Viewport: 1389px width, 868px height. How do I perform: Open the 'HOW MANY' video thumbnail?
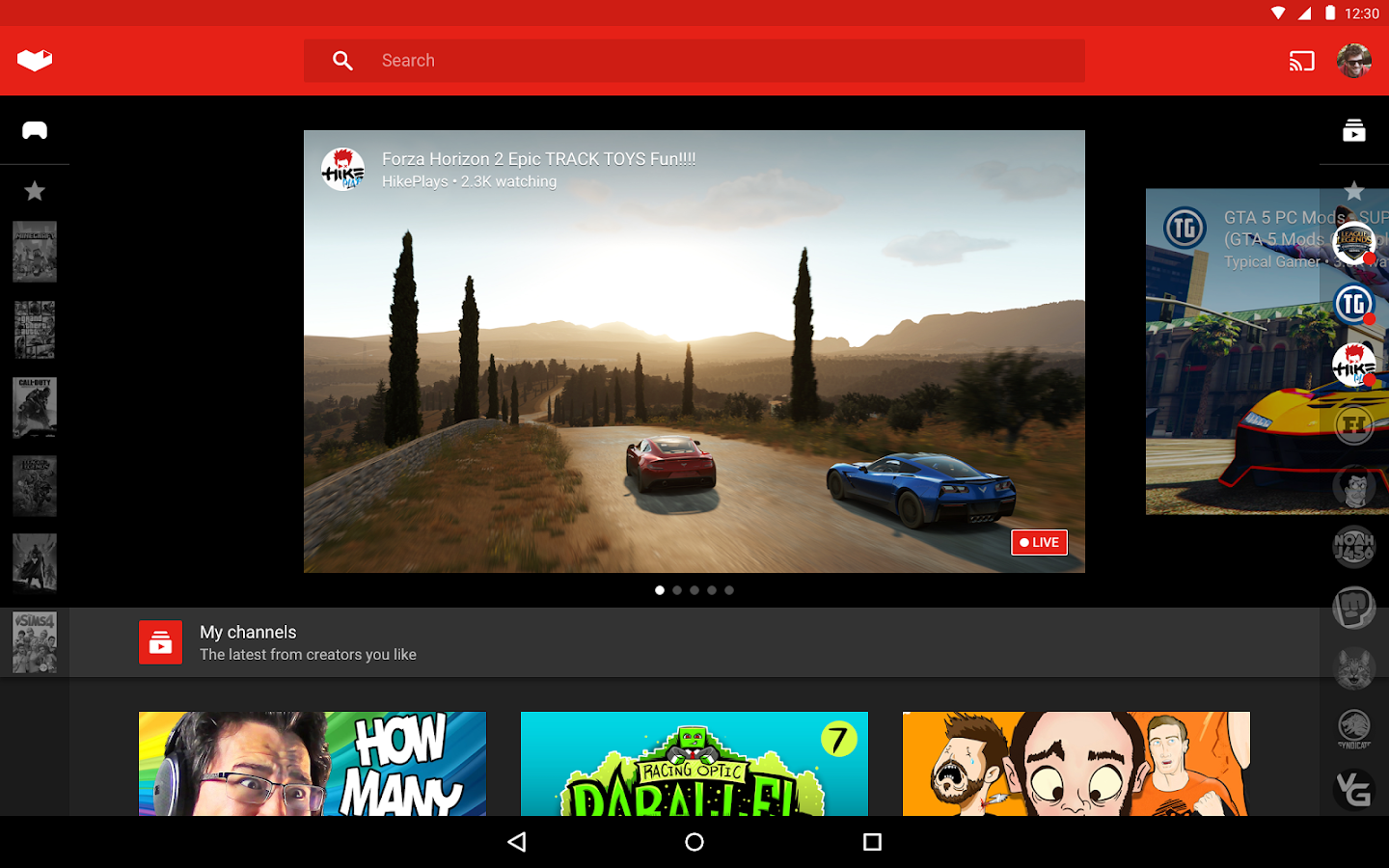(313, 764)
